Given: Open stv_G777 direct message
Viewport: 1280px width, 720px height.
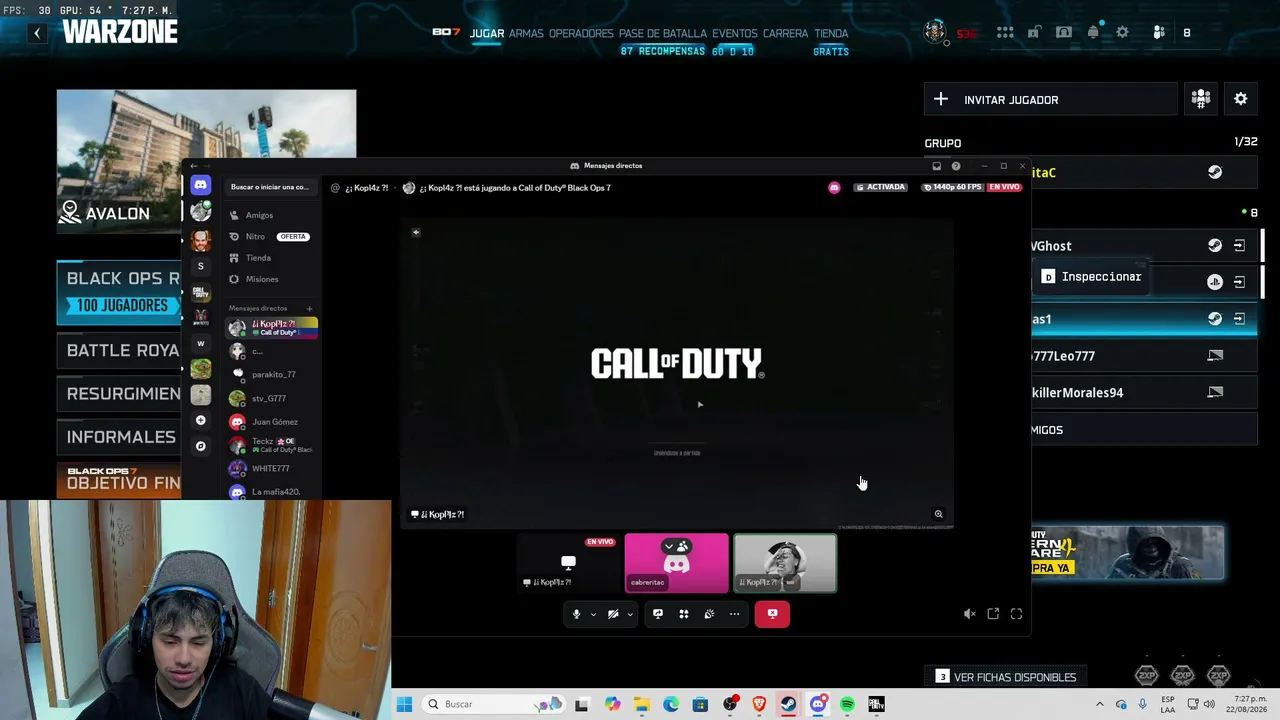Looking at the screenshot, I should point(273,398).
